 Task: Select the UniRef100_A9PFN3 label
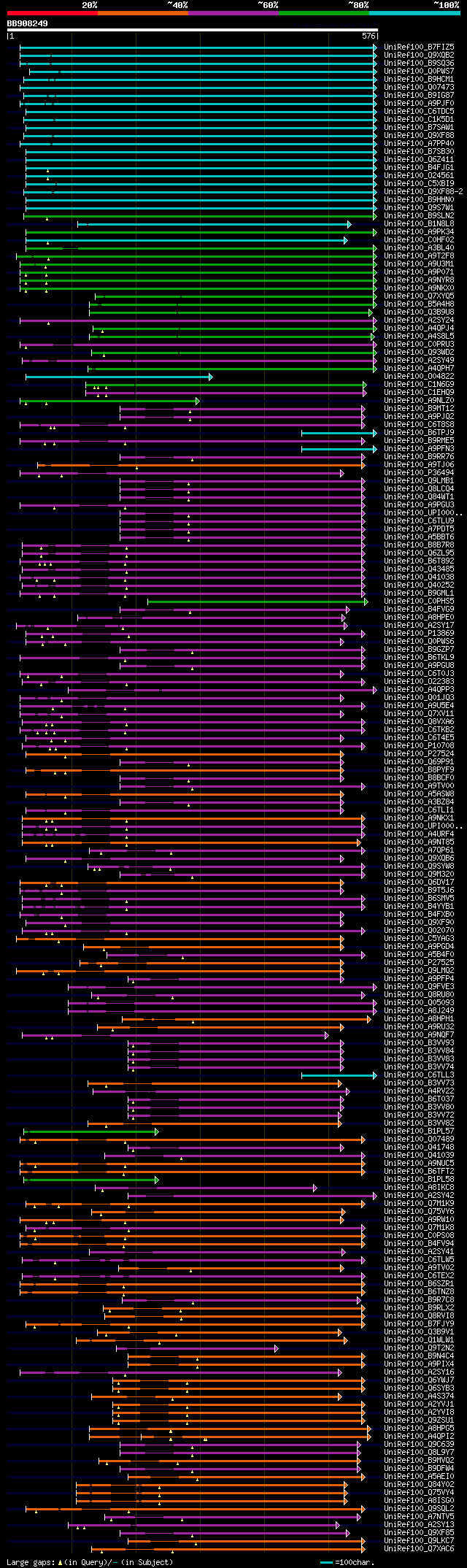point(419,448)
